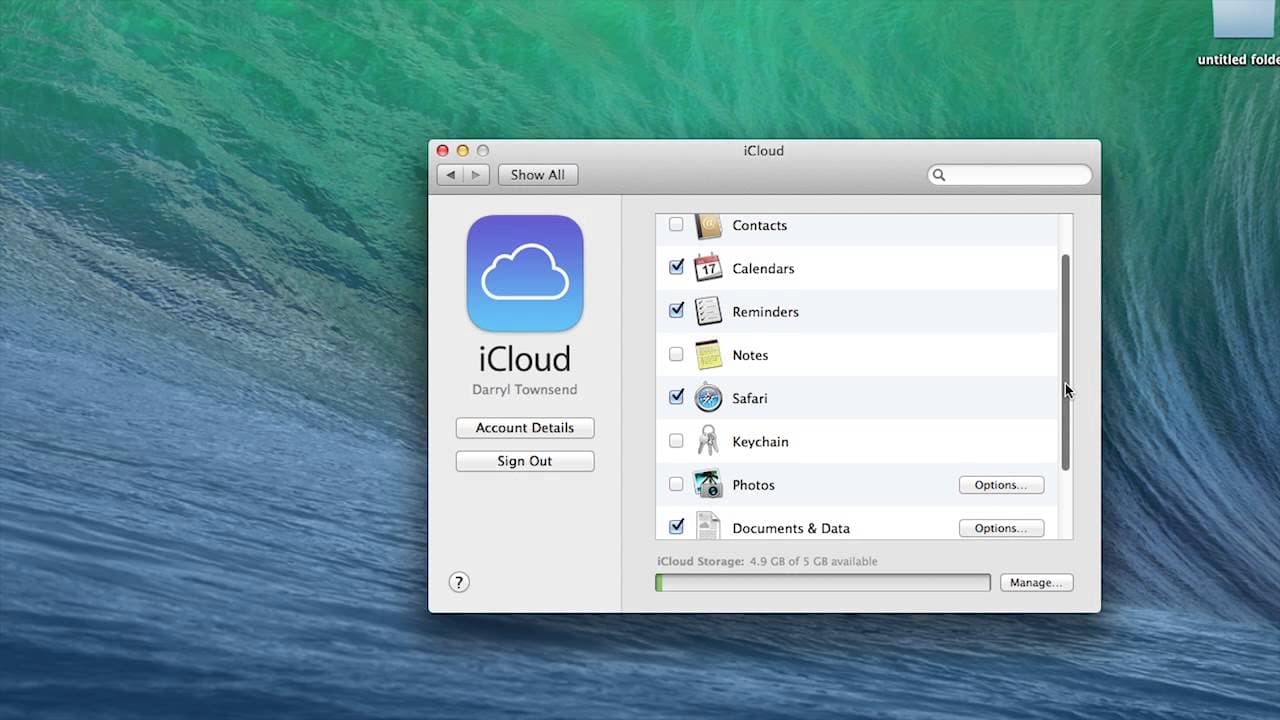1280x720 pixels.
Task: Click the Reminders list icon
Action: click(x=708, y=311)
